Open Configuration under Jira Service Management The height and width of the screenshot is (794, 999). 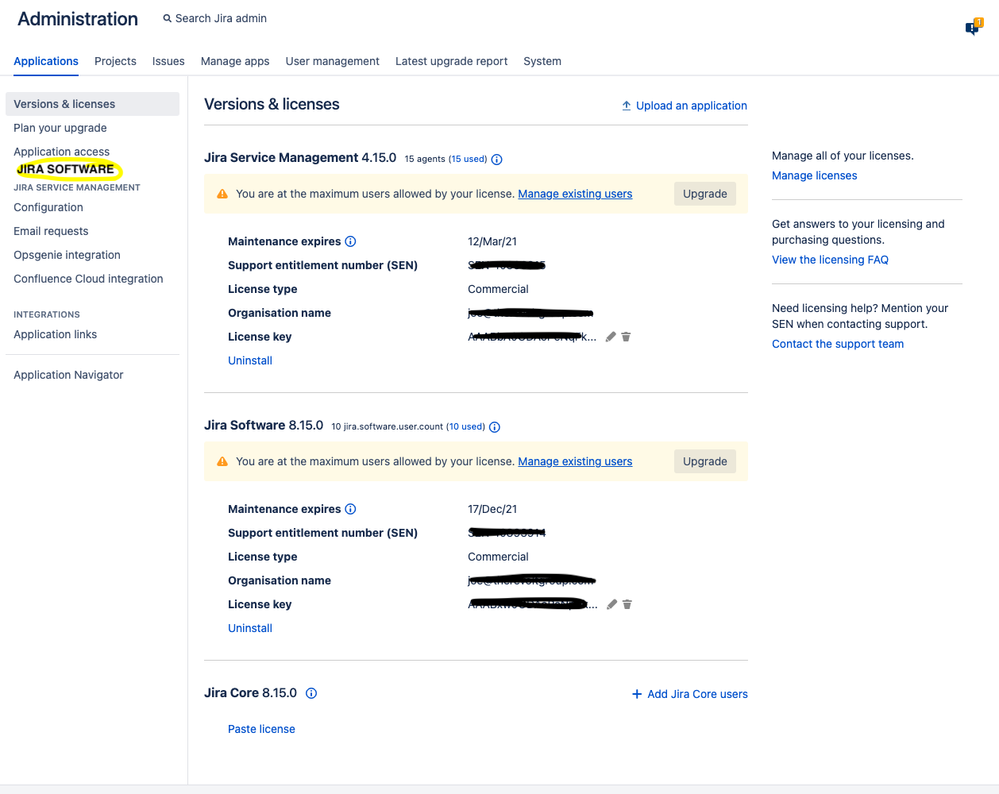pyautogui.click(x=48, y=207)
